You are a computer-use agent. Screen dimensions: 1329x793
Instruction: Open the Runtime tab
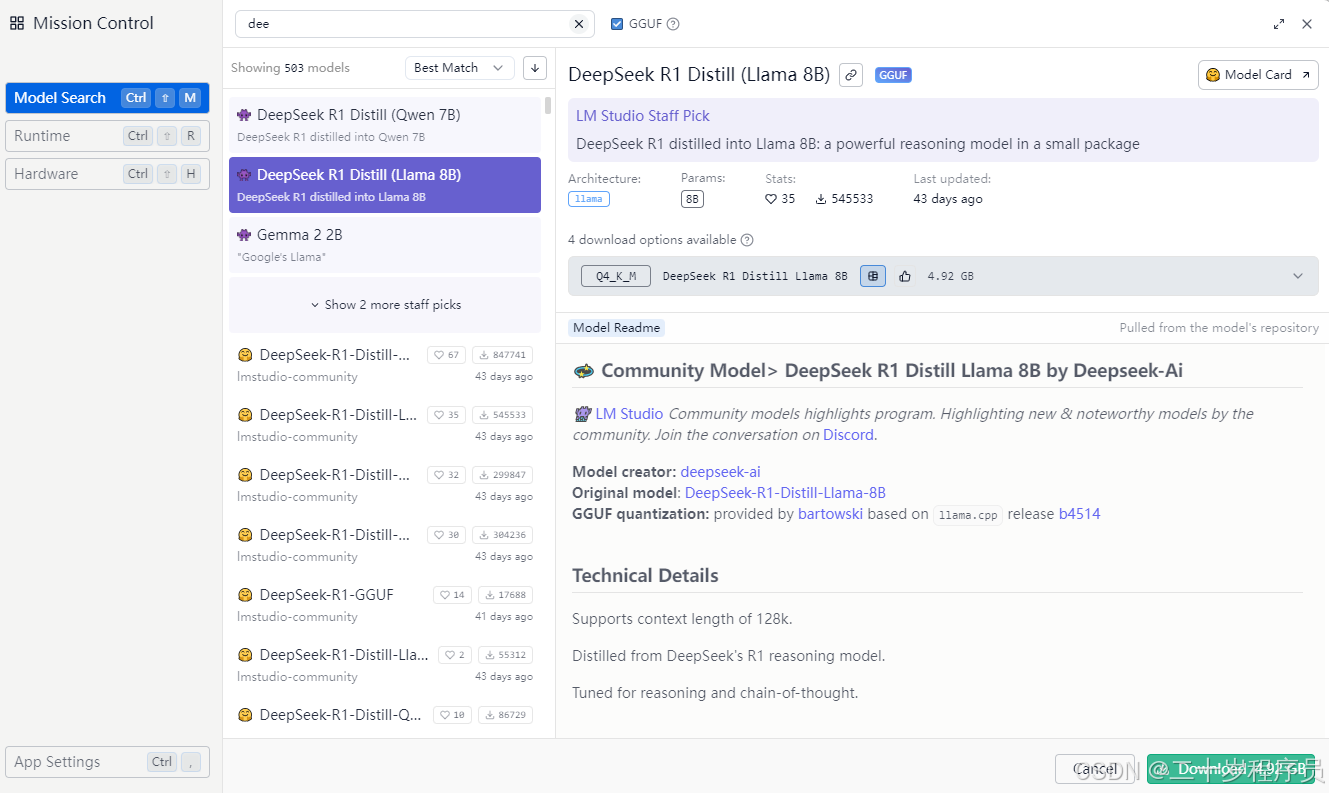[x=107, y=136]
